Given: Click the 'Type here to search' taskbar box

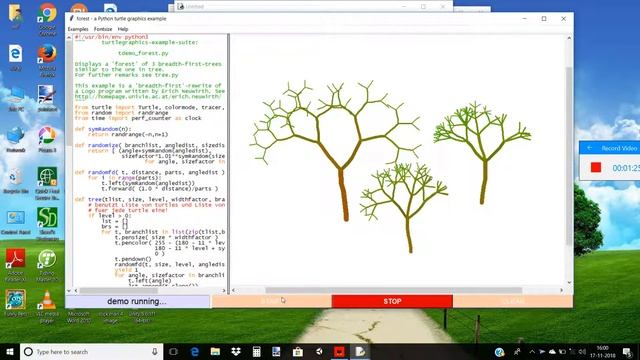Looking at the screenshot, I should pos(91,351).
